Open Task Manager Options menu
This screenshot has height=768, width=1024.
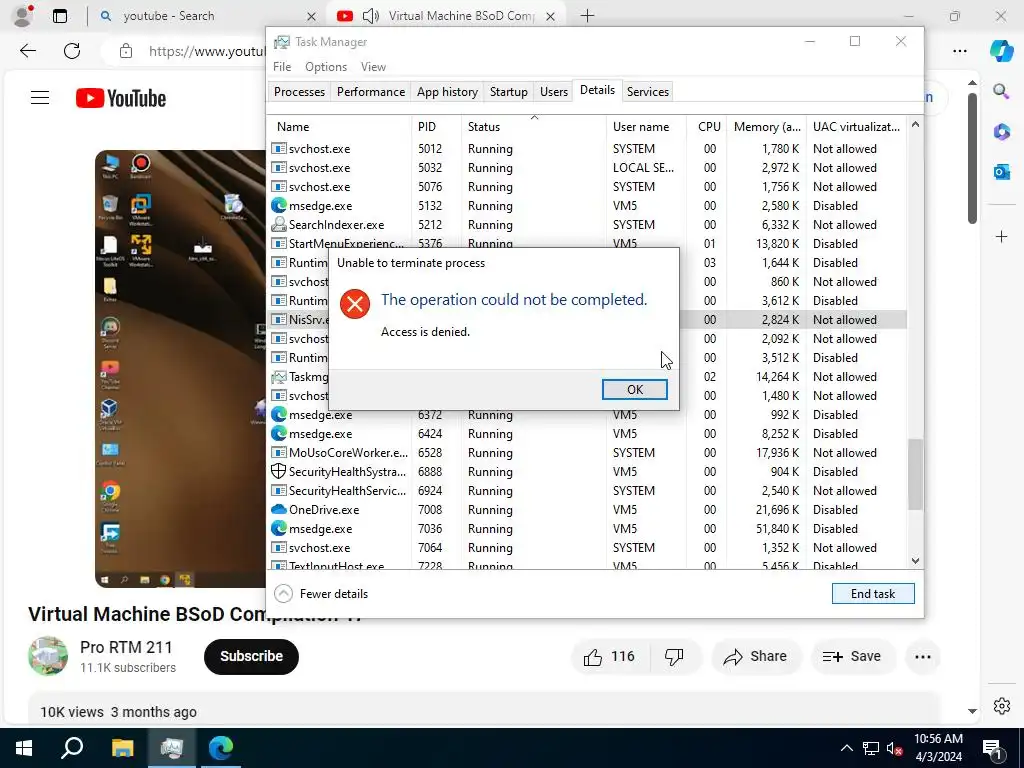pyautogui.click(x=326, y=67)
